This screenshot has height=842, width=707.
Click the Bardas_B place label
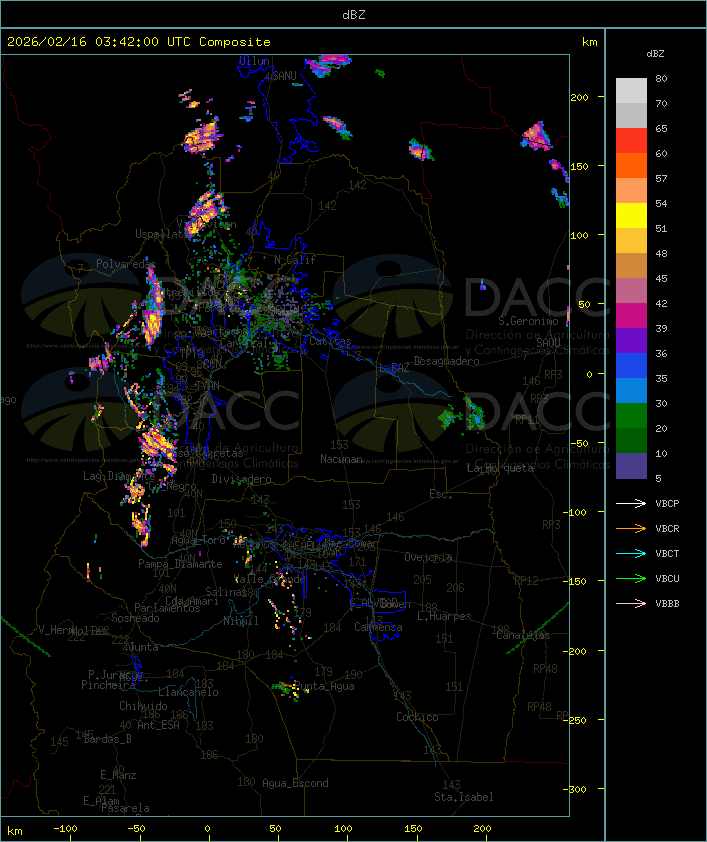[107, 739]
